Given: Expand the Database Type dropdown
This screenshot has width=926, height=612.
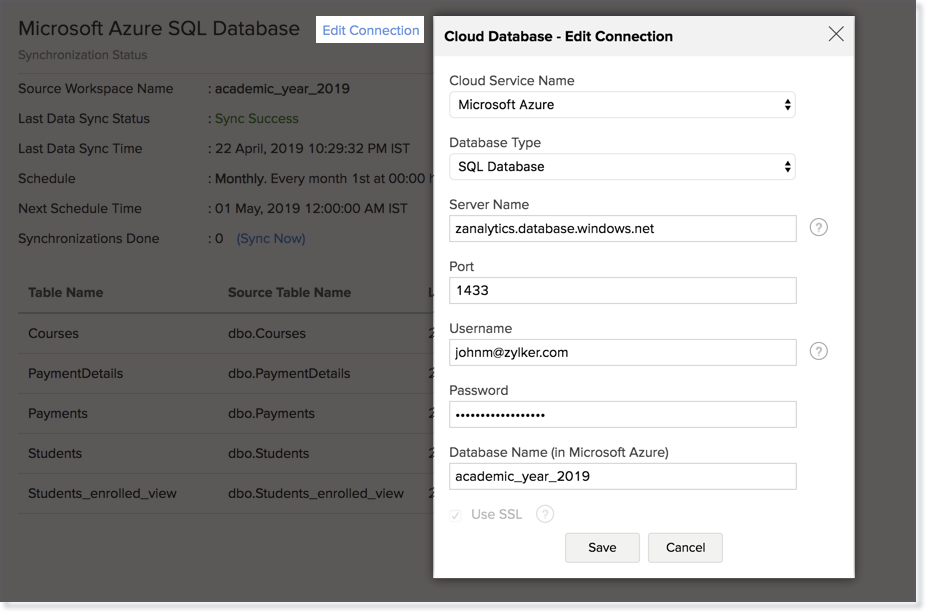Looking at the screenshot, I should tap(622, 166).
